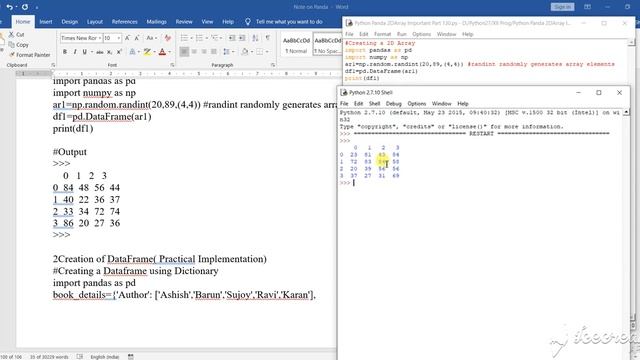Apply the No Spacing style
The image size is (640, 360).
tap(327, 45)
